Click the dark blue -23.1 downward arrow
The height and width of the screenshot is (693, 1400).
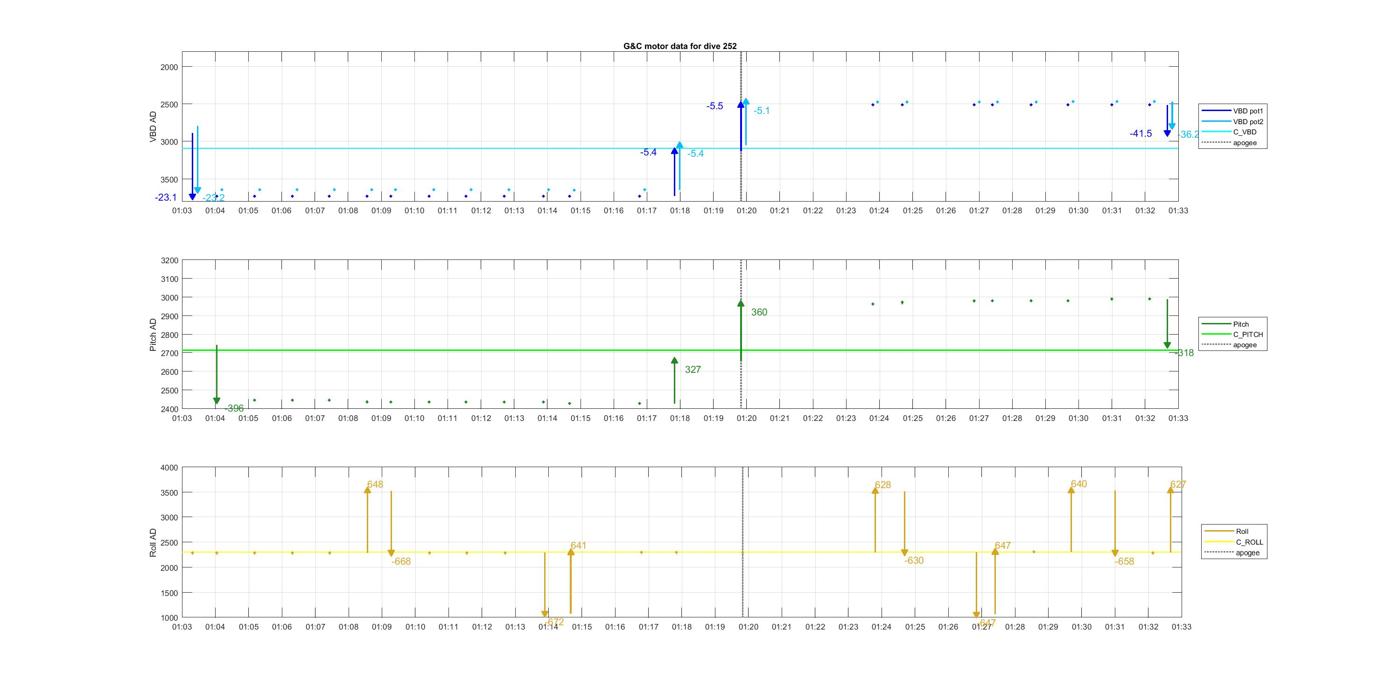[x=192, y=166]
